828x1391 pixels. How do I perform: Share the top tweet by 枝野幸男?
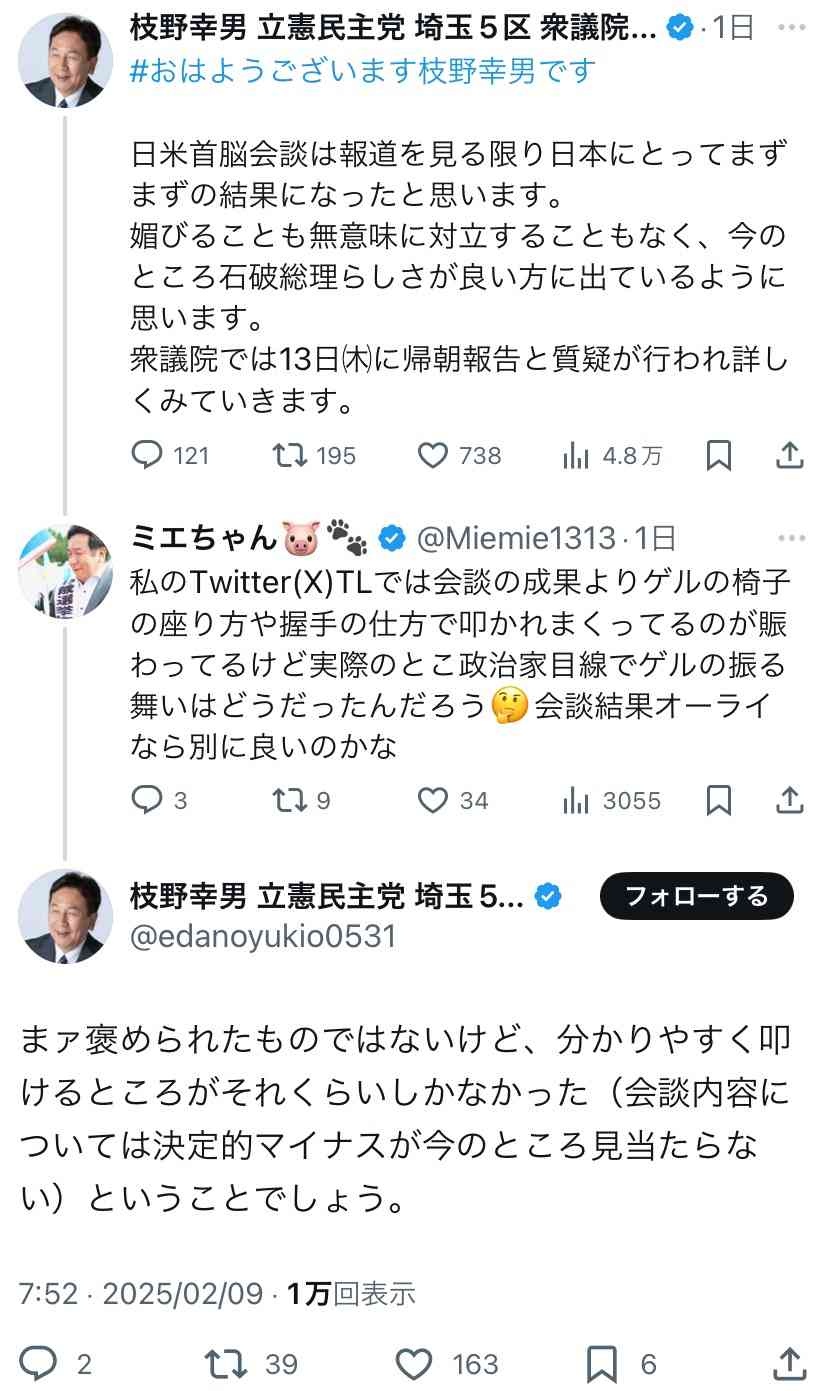click(789, 456)
